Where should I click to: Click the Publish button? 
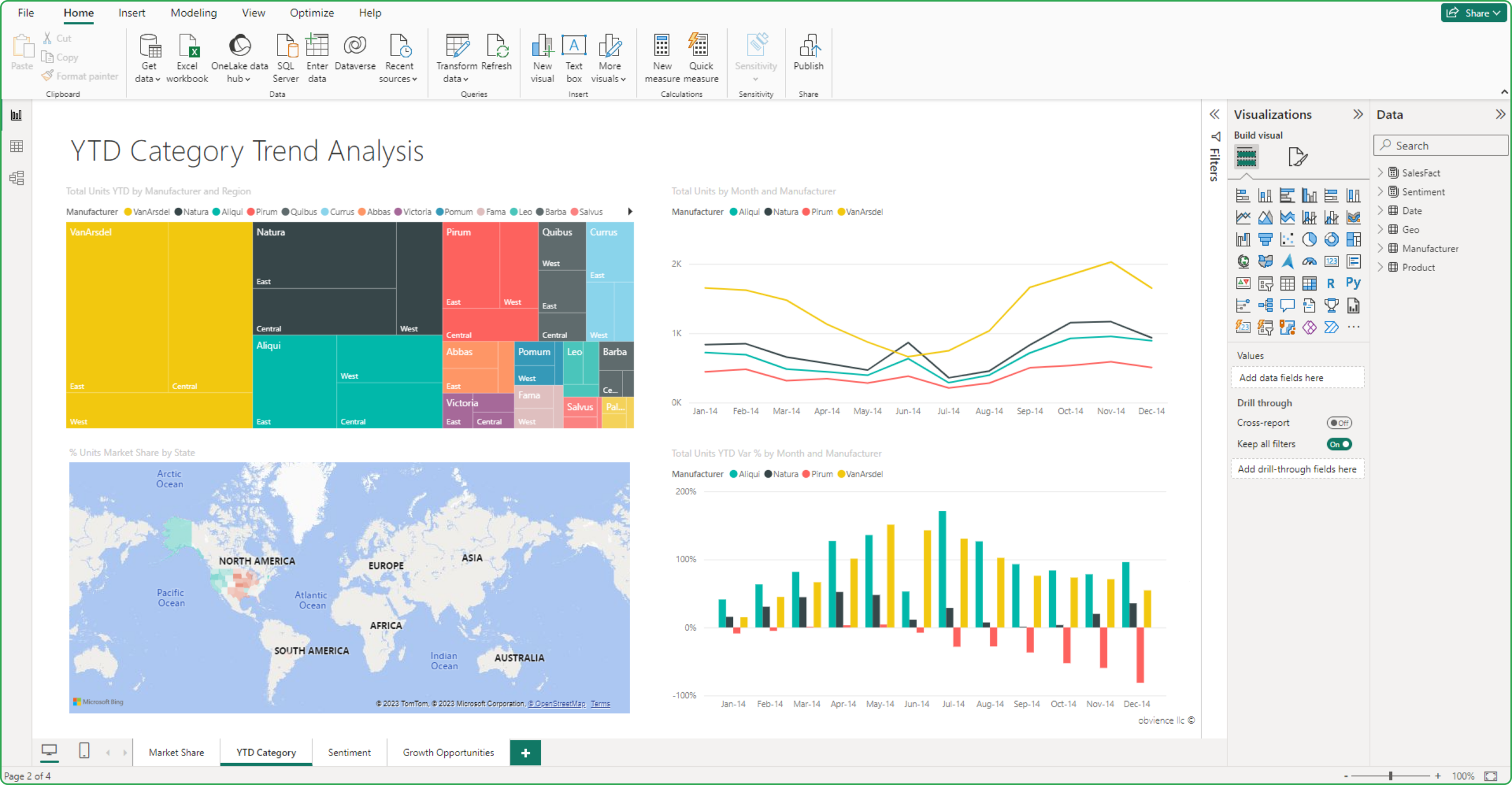pyautogui.click(x=808, y=53)
